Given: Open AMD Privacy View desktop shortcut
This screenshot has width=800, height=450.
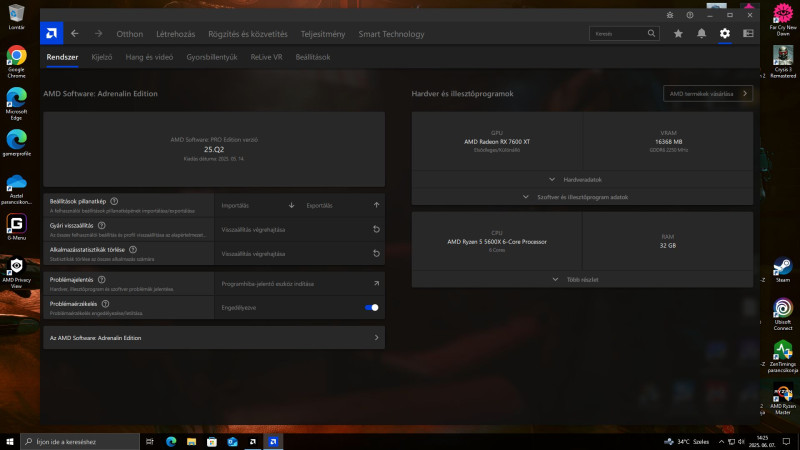Looking at the screenshot, I should pyautogui.click(x=16, y=273).
